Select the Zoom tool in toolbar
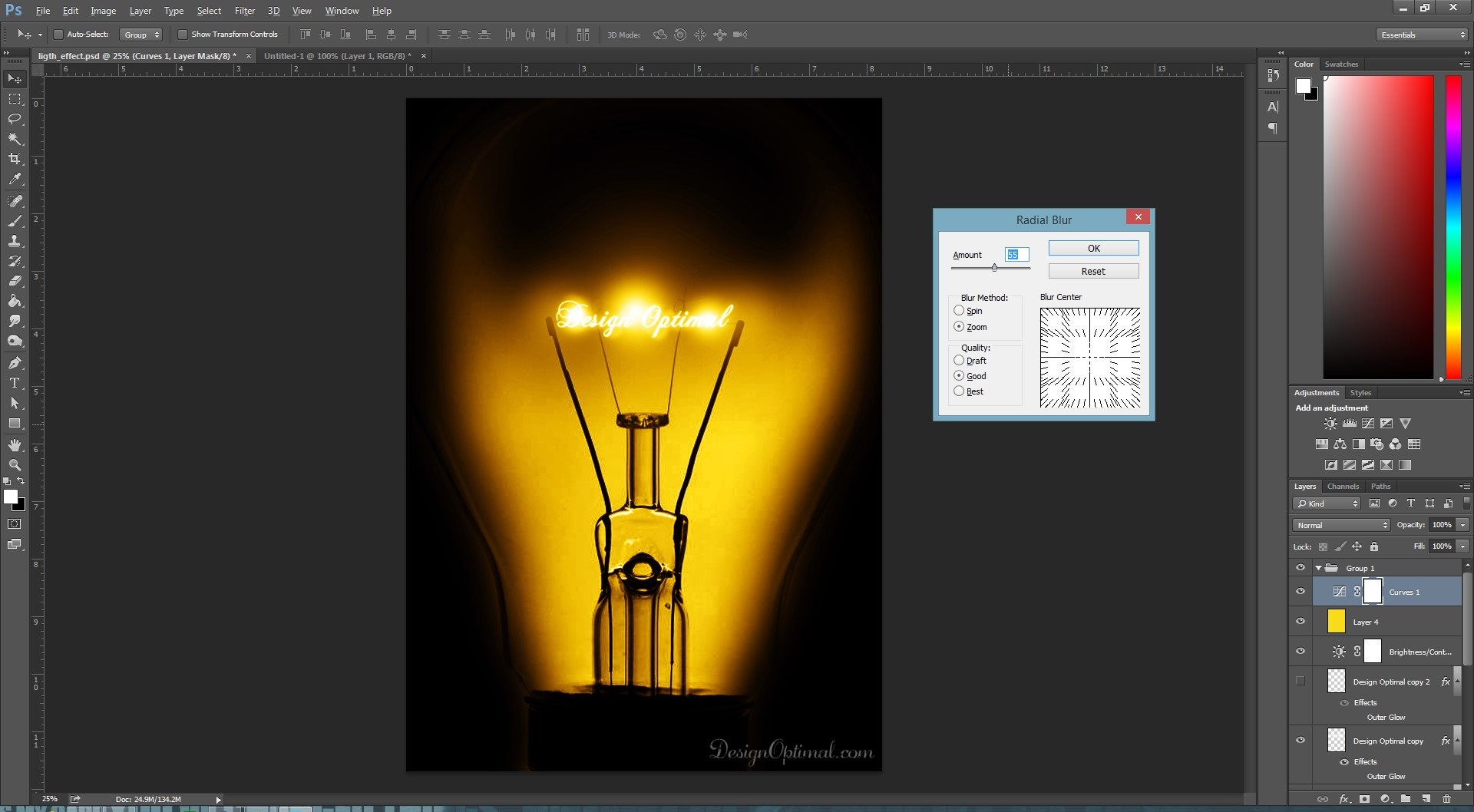This screenshot has width=1474, height=812. click(15, 465)
